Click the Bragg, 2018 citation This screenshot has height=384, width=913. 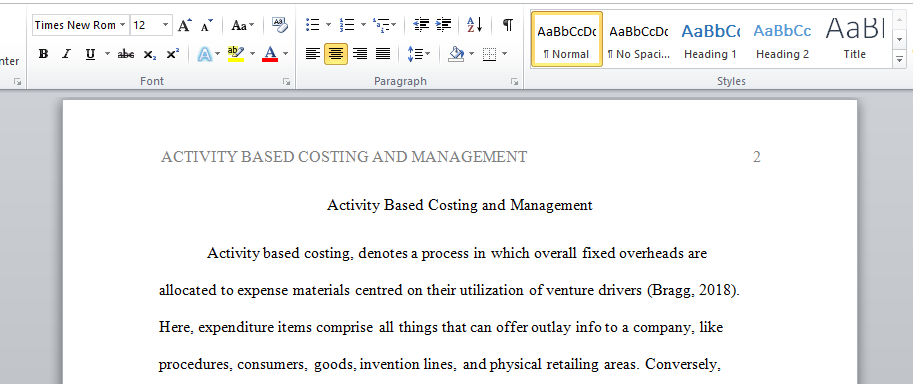click(x=693, y=290)
